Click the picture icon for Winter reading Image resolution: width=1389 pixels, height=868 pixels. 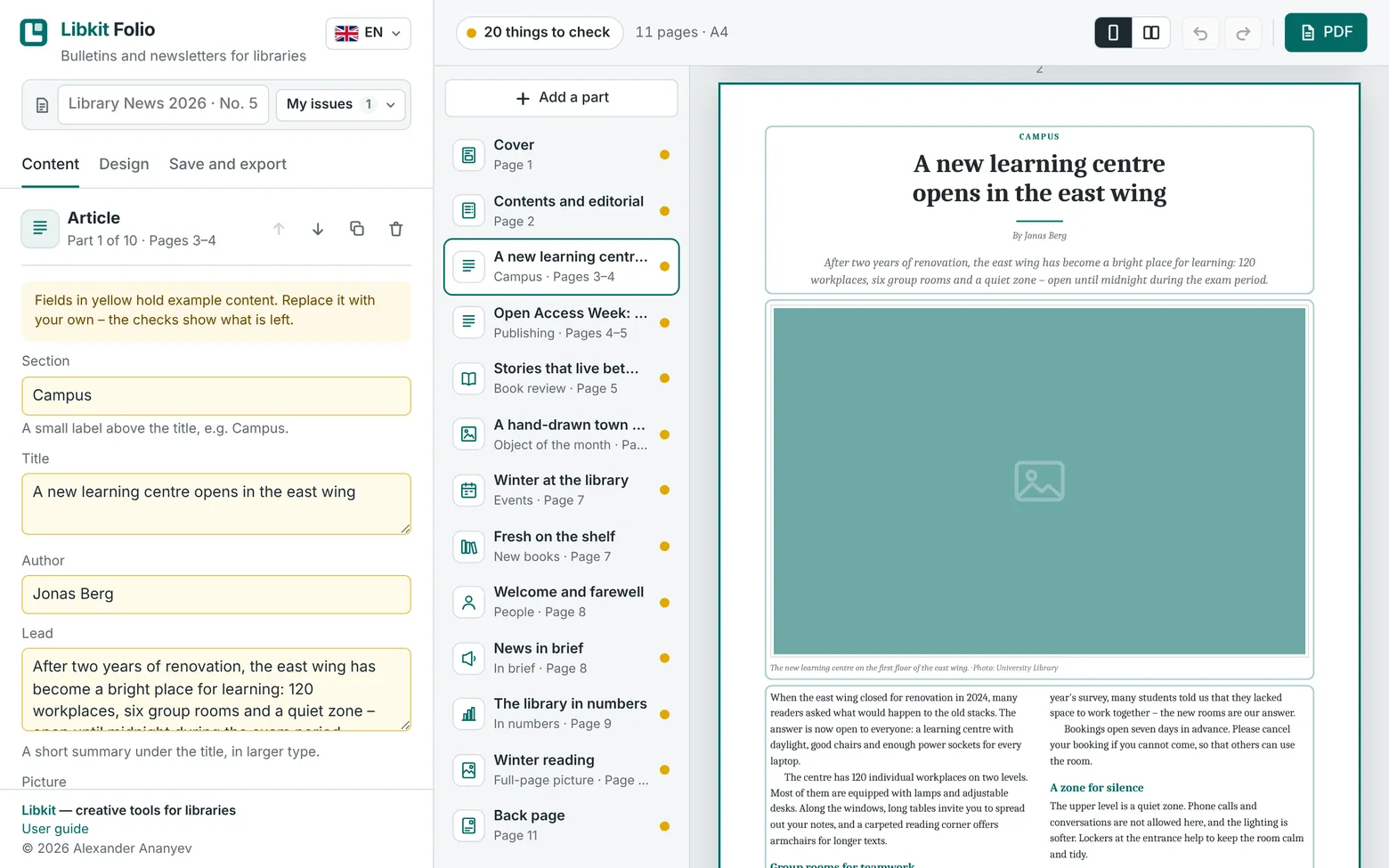(x=468, y=770)
